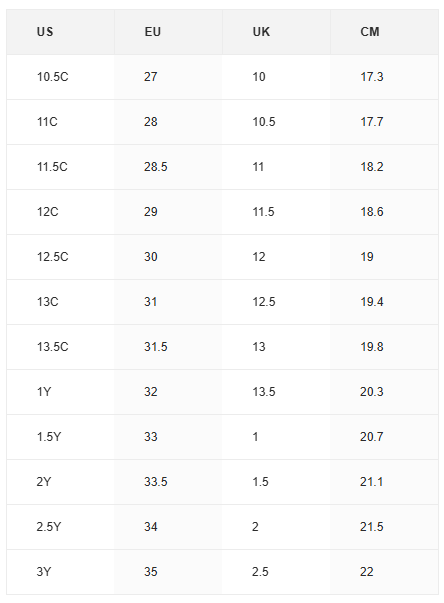This screenshot has width=444, height=603.
Task: Select the EU size 28 cell
Action: click(168, 122)
